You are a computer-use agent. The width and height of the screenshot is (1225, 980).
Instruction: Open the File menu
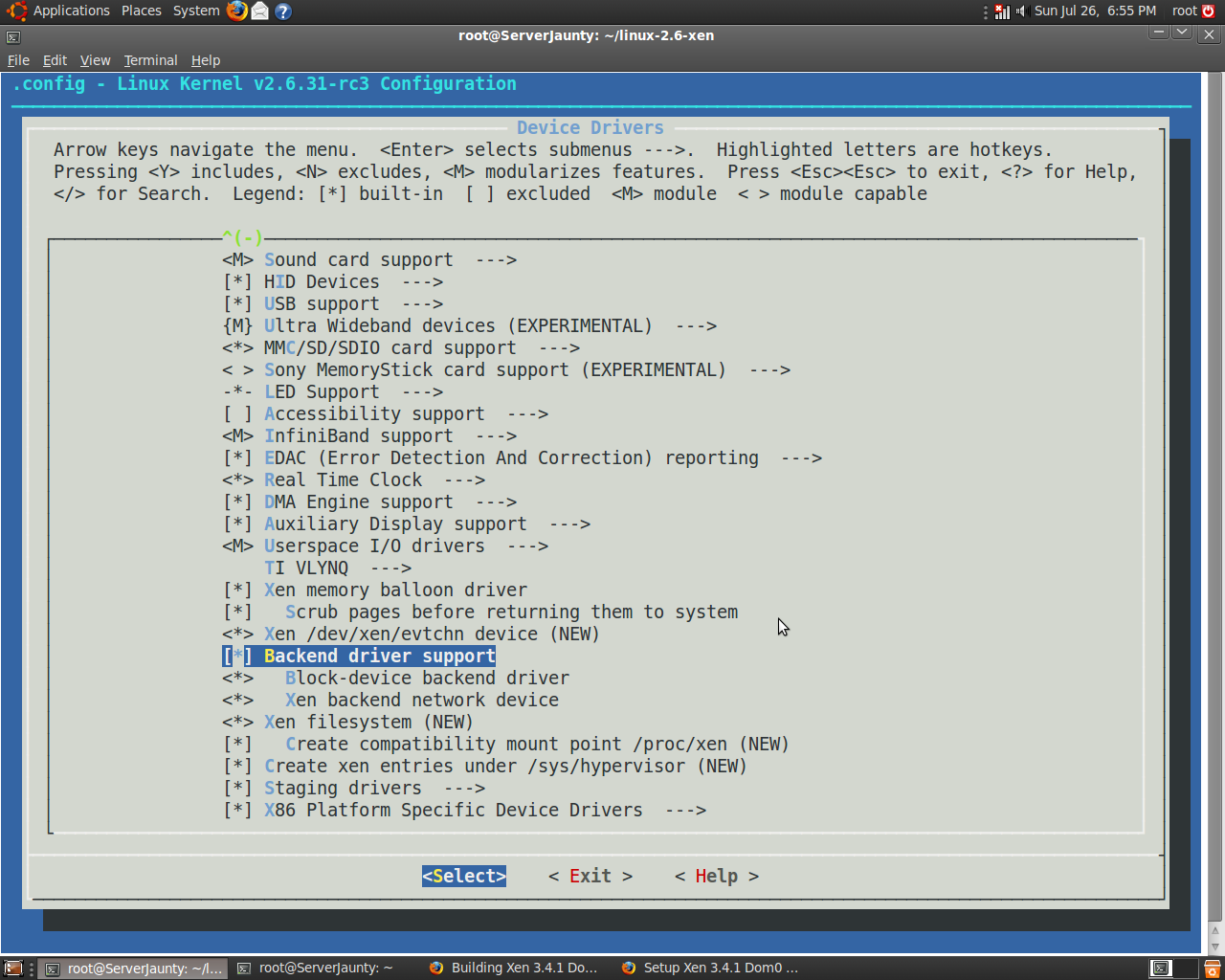[x=18, y=60]
